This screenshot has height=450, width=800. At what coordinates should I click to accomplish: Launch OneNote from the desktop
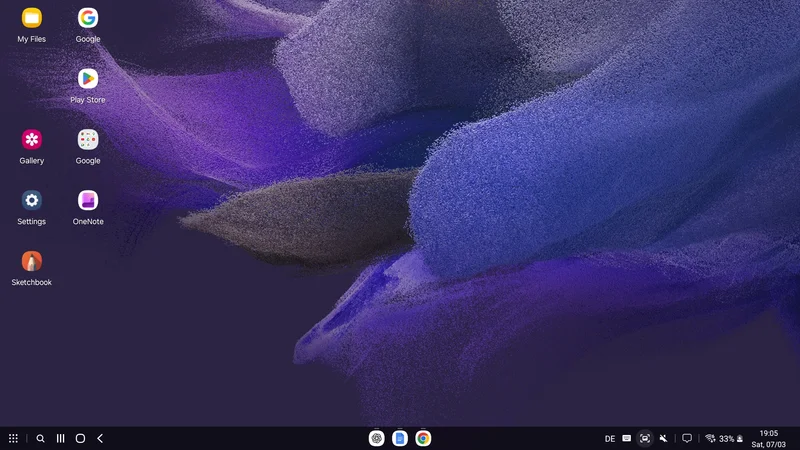tap(88, 200)
